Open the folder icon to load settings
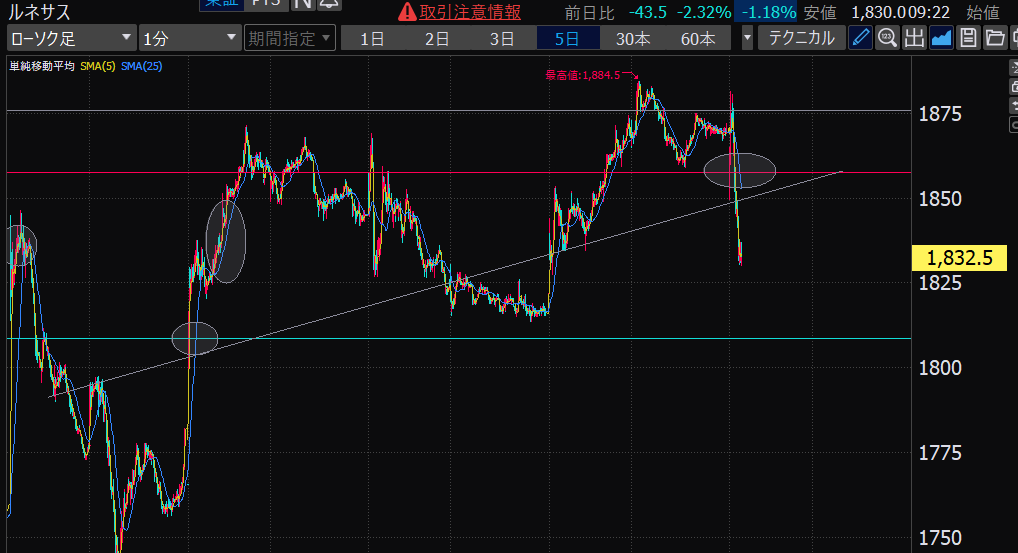This screenshot has width=1018, height=553. [x=994, y=39]
